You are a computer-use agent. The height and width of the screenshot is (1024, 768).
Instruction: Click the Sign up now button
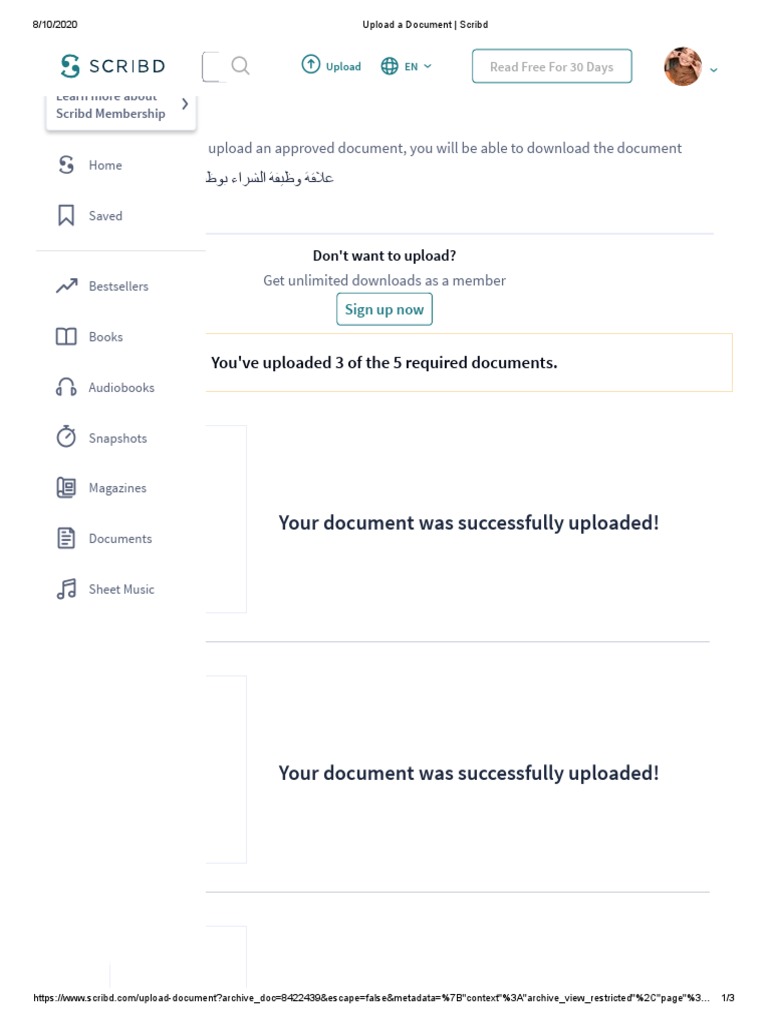(x=385, y=309)
